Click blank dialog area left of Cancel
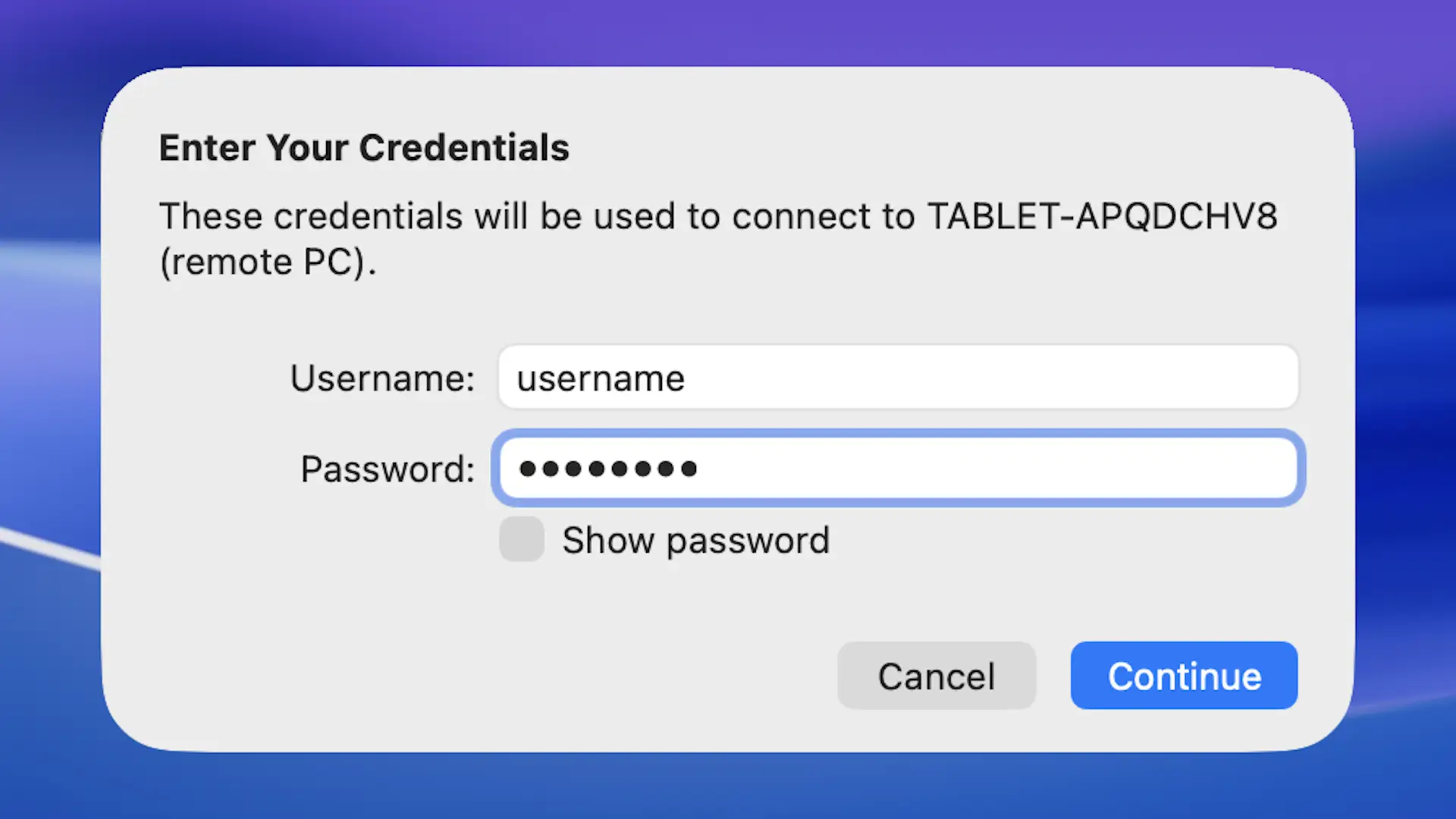This screenshot has width=1456, height=819. coord(531,675)
